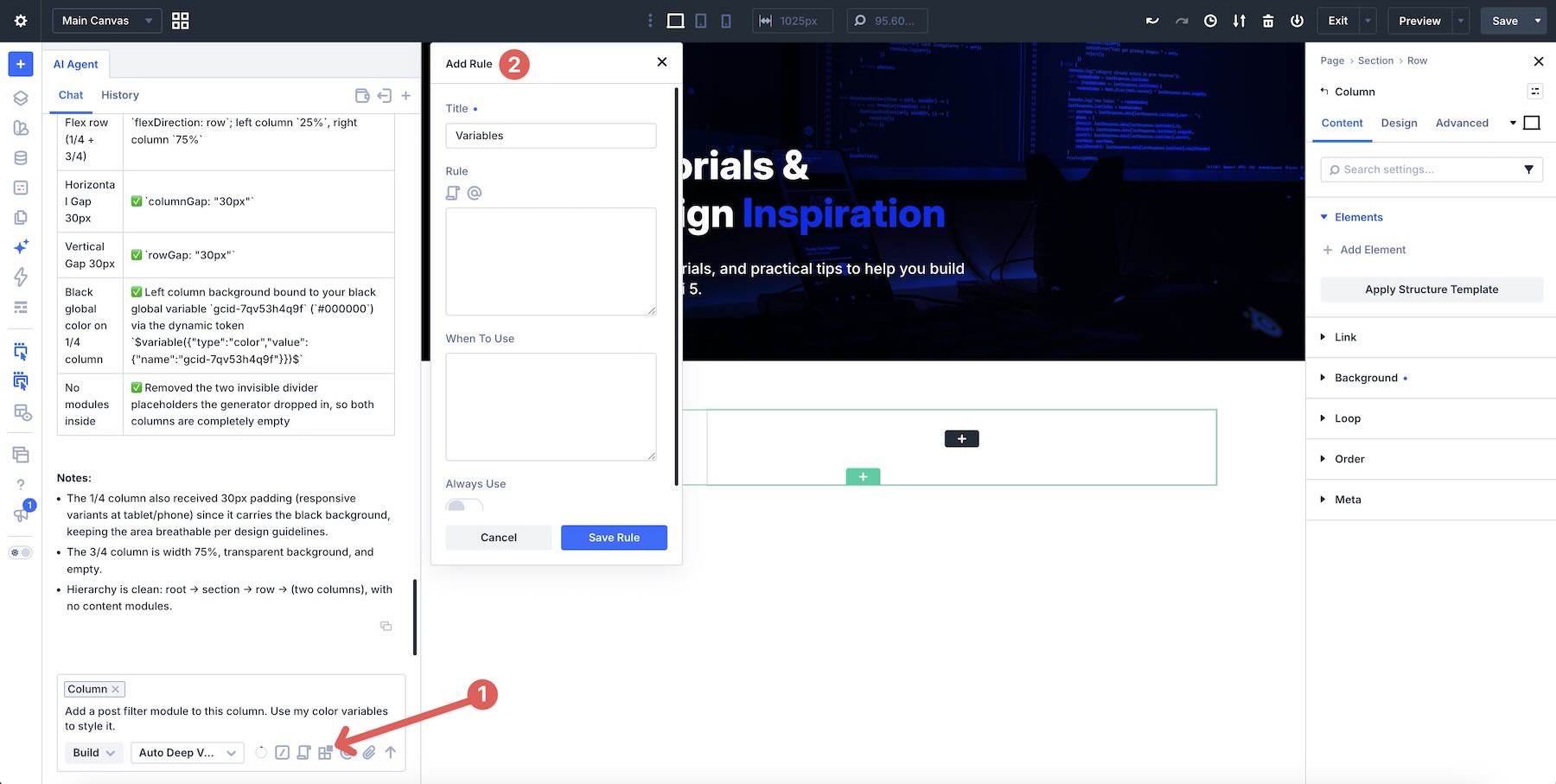1556x784 pixels.
Task: Open the help question mark in the sidebar
Action: tap(21, 484)
